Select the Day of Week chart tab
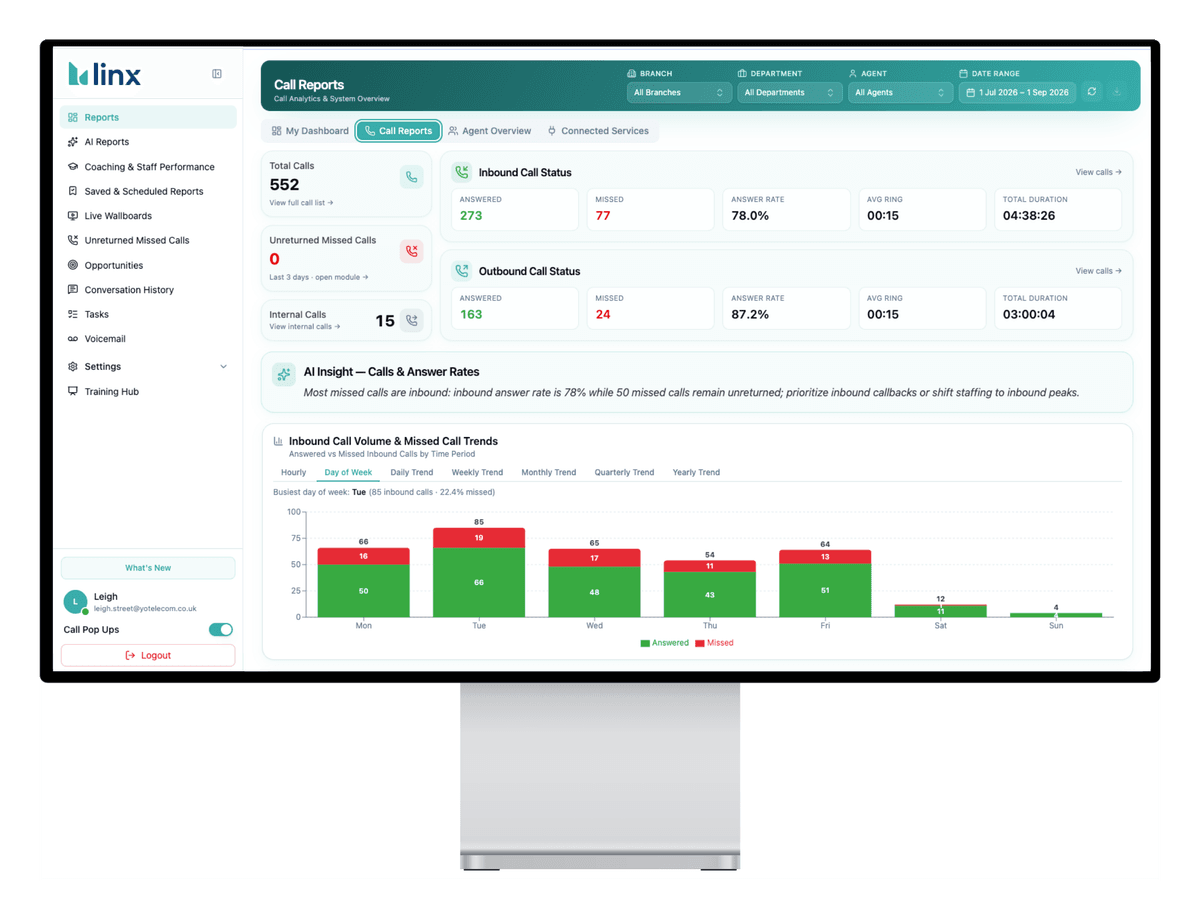 tap(348, 472)
